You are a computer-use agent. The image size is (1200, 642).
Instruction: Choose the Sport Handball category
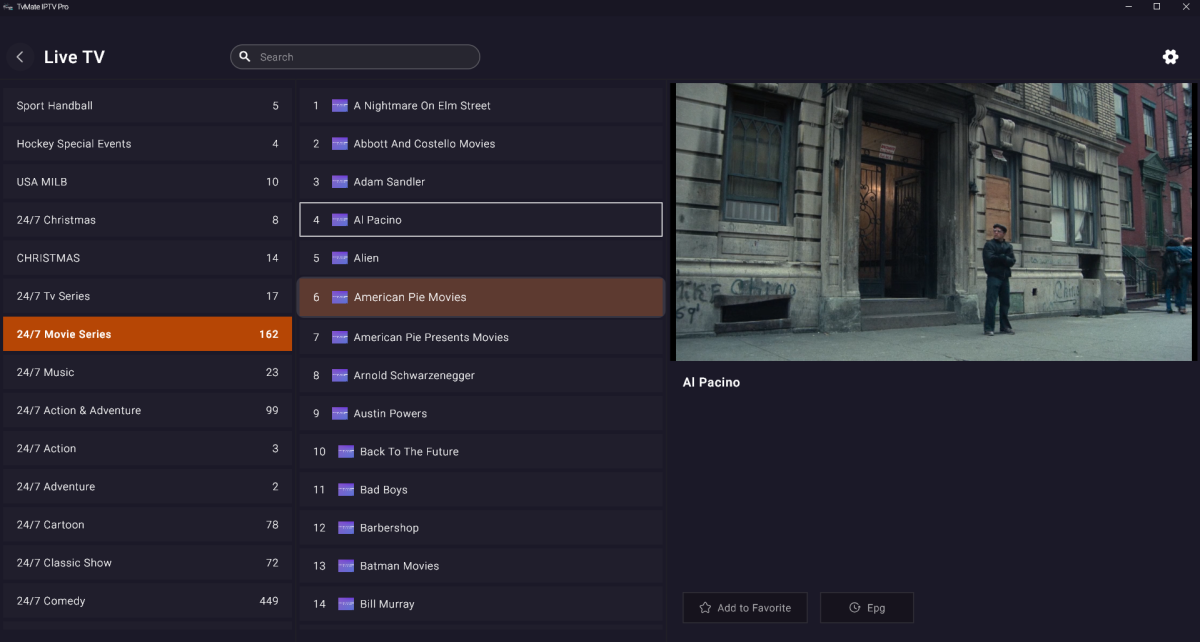pyautogui.click(x=147, y=106)
